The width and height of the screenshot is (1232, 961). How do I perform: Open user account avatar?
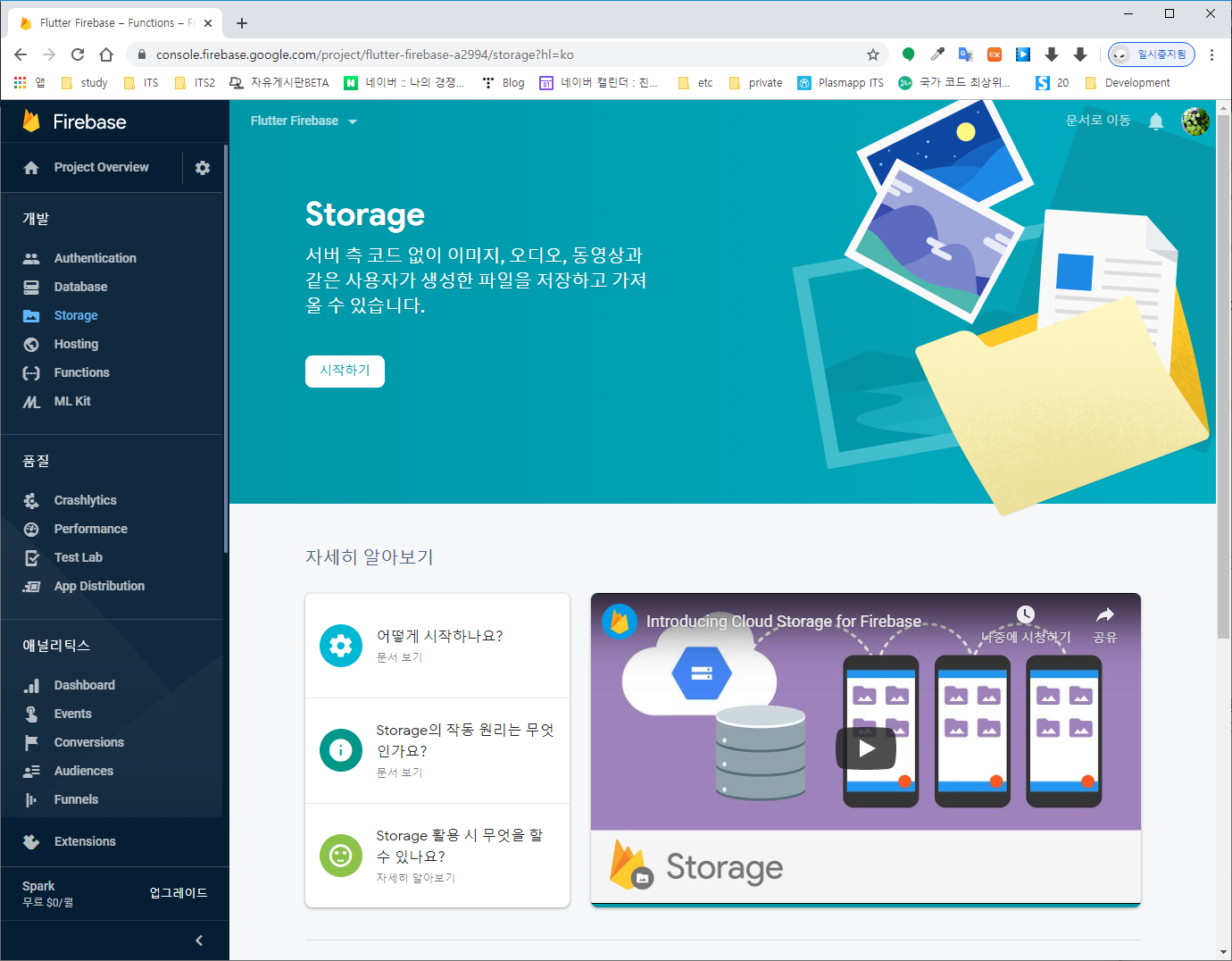(1195, 121)
